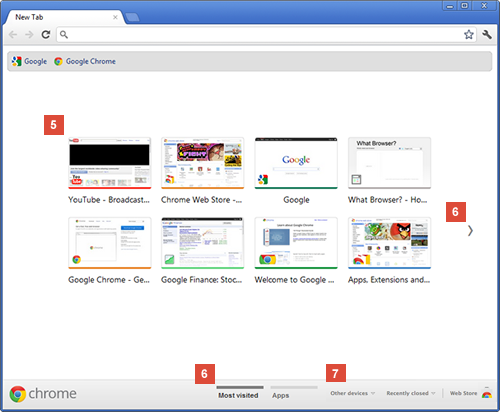This screenshot has width=500, height=412.
Task: Open the Chrome Web Store thumbnail
Action: 203,163
